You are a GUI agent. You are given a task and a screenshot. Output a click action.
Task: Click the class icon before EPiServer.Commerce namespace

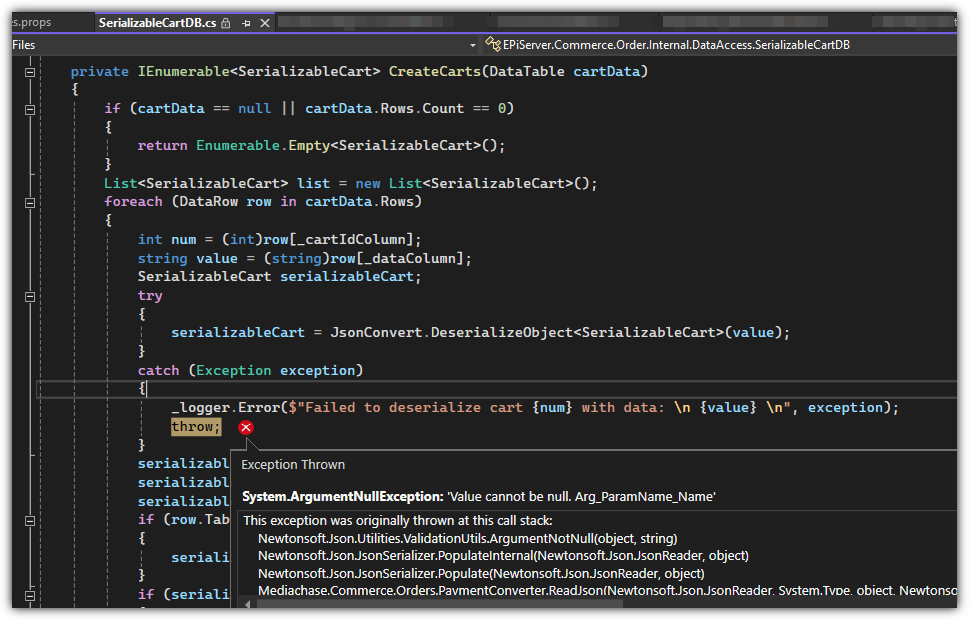tap(492, 44)
